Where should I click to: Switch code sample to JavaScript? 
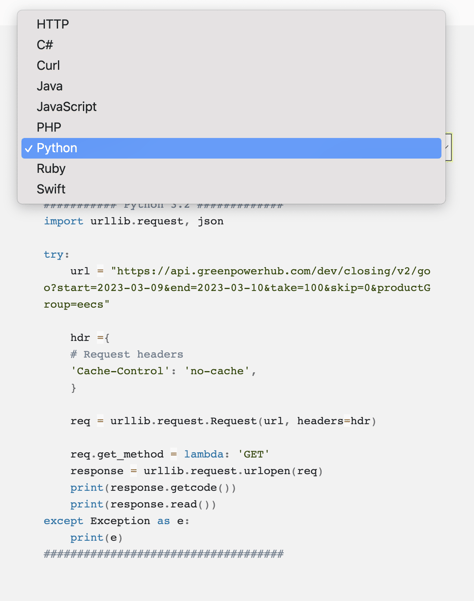[231, 107]
